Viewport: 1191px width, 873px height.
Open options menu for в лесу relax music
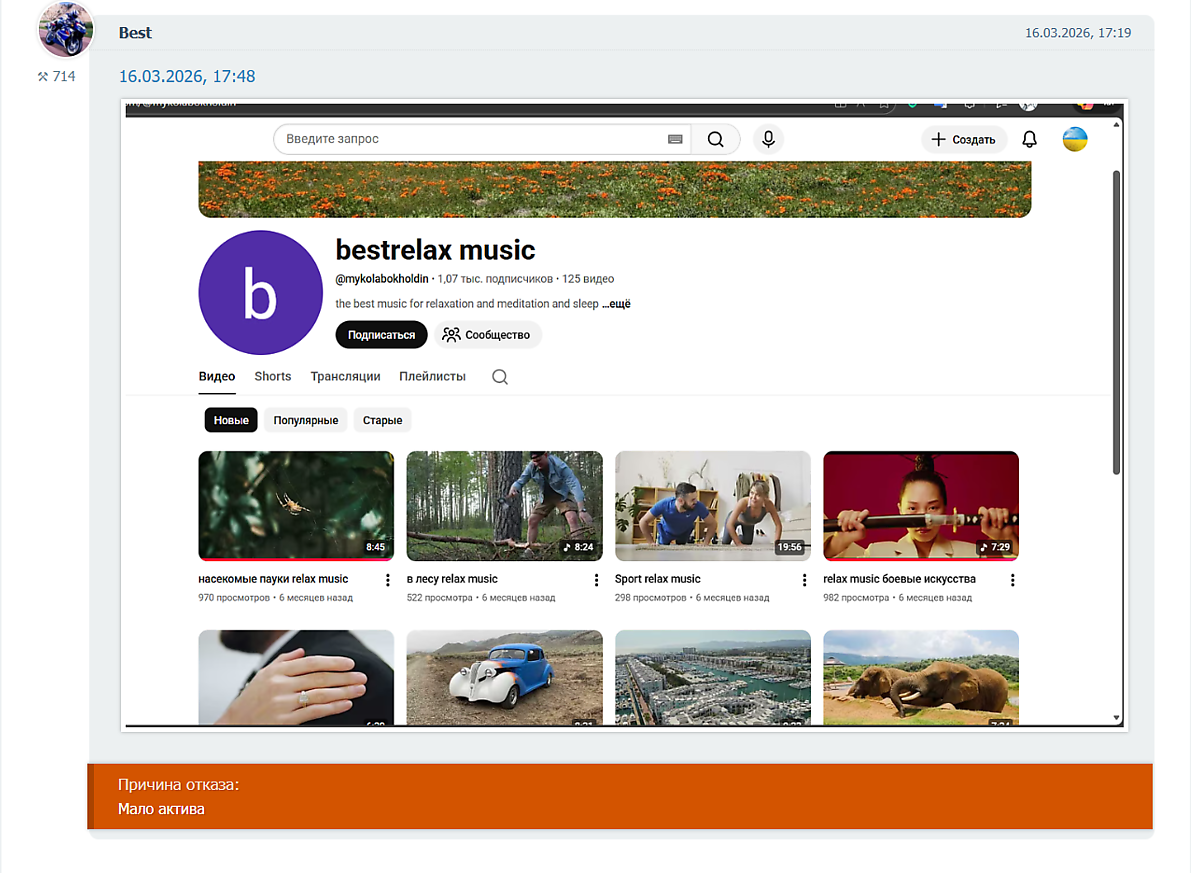596,580
